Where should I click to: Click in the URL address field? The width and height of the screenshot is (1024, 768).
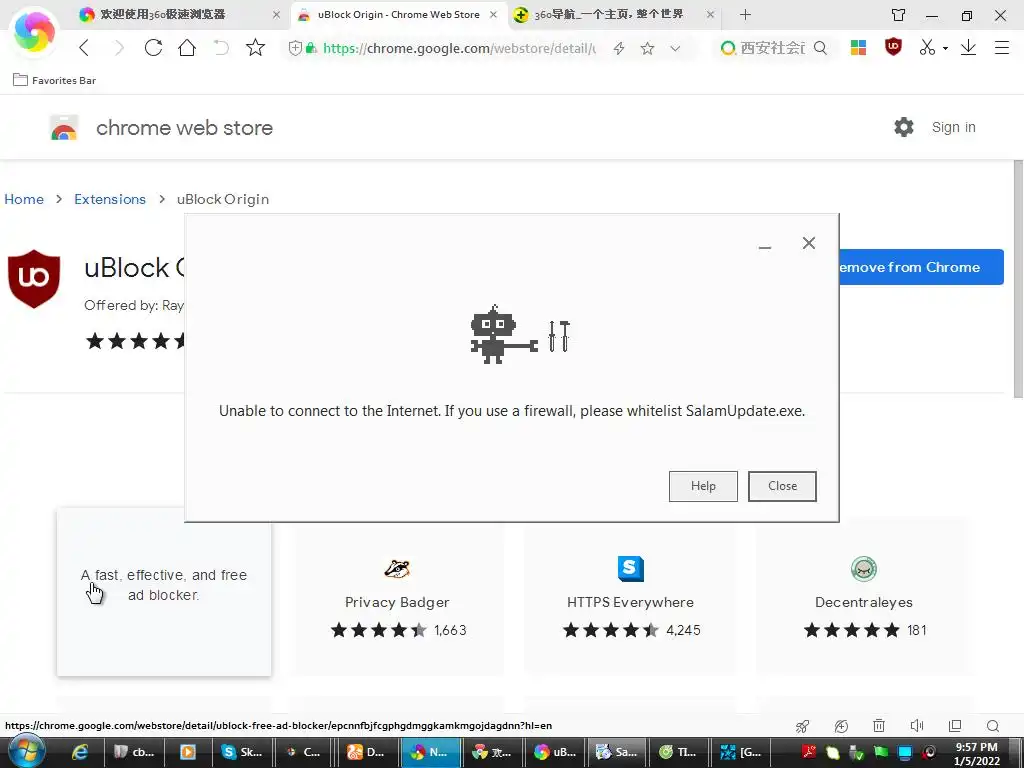click(x=459, y=48)
